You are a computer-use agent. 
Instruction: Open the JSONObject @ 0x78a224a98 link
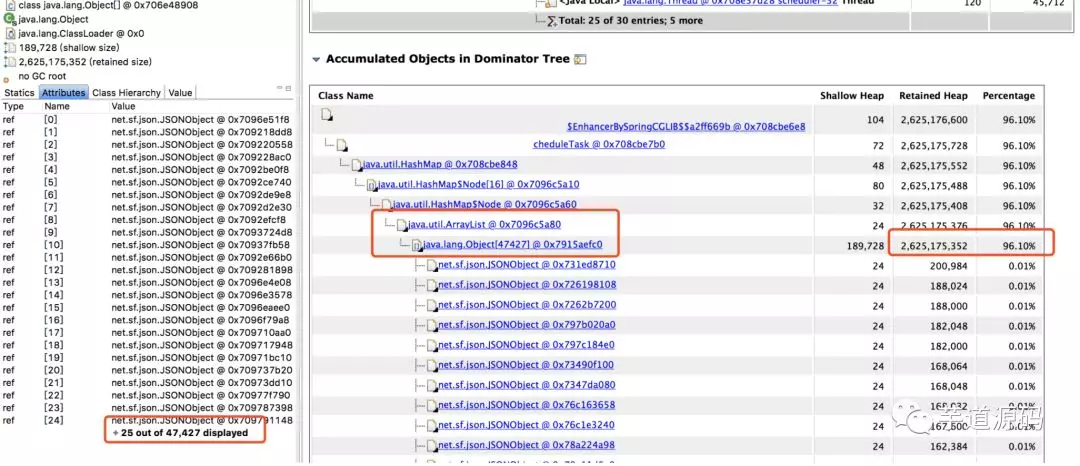point(527,445)
